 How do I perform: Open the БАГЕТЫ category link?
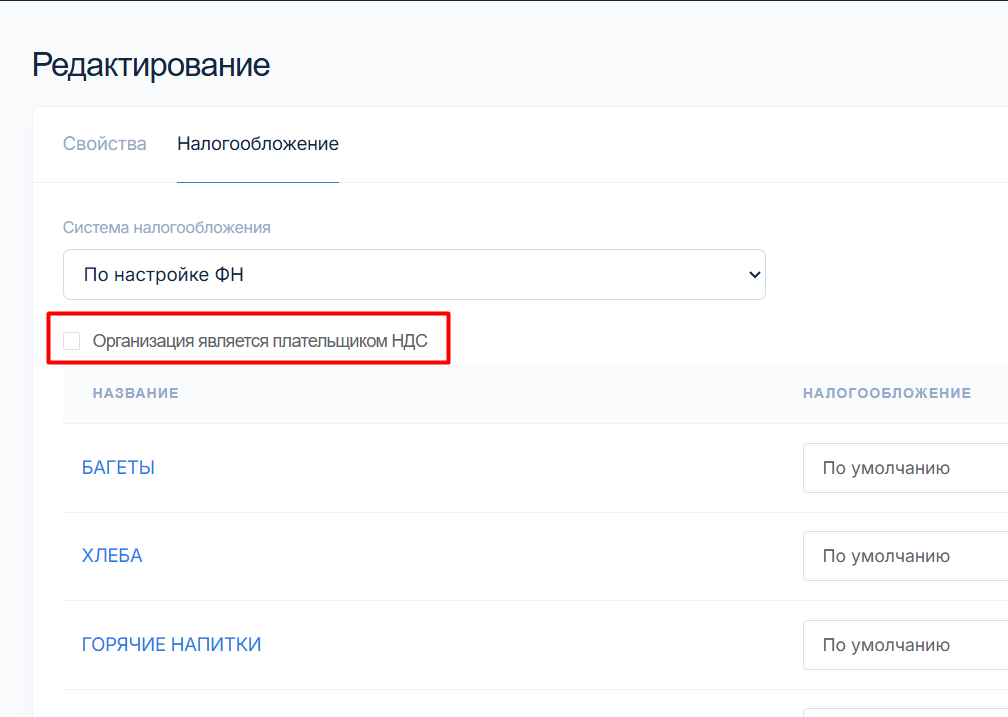point(118,468)
